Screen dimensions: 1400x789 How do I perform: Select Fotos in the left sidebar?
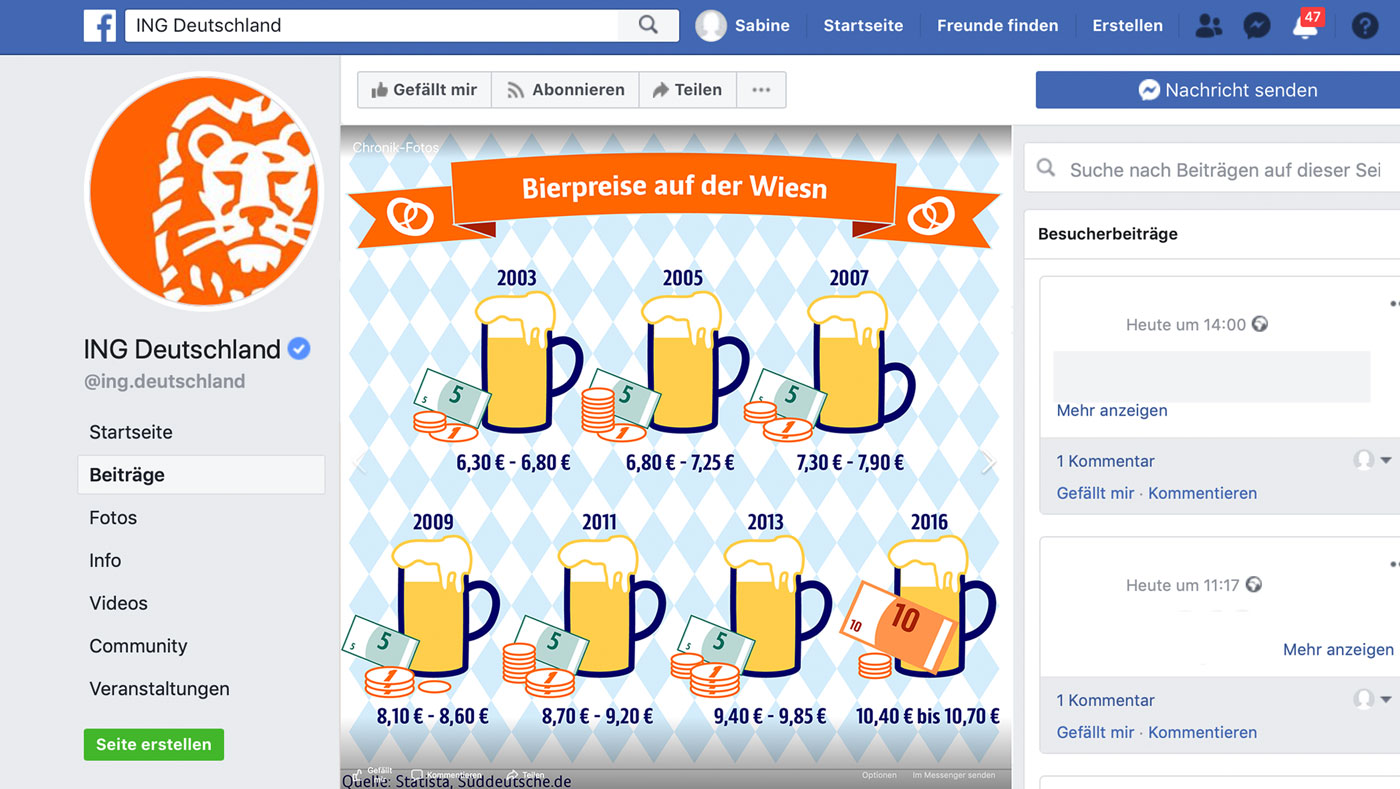(113, 518)
